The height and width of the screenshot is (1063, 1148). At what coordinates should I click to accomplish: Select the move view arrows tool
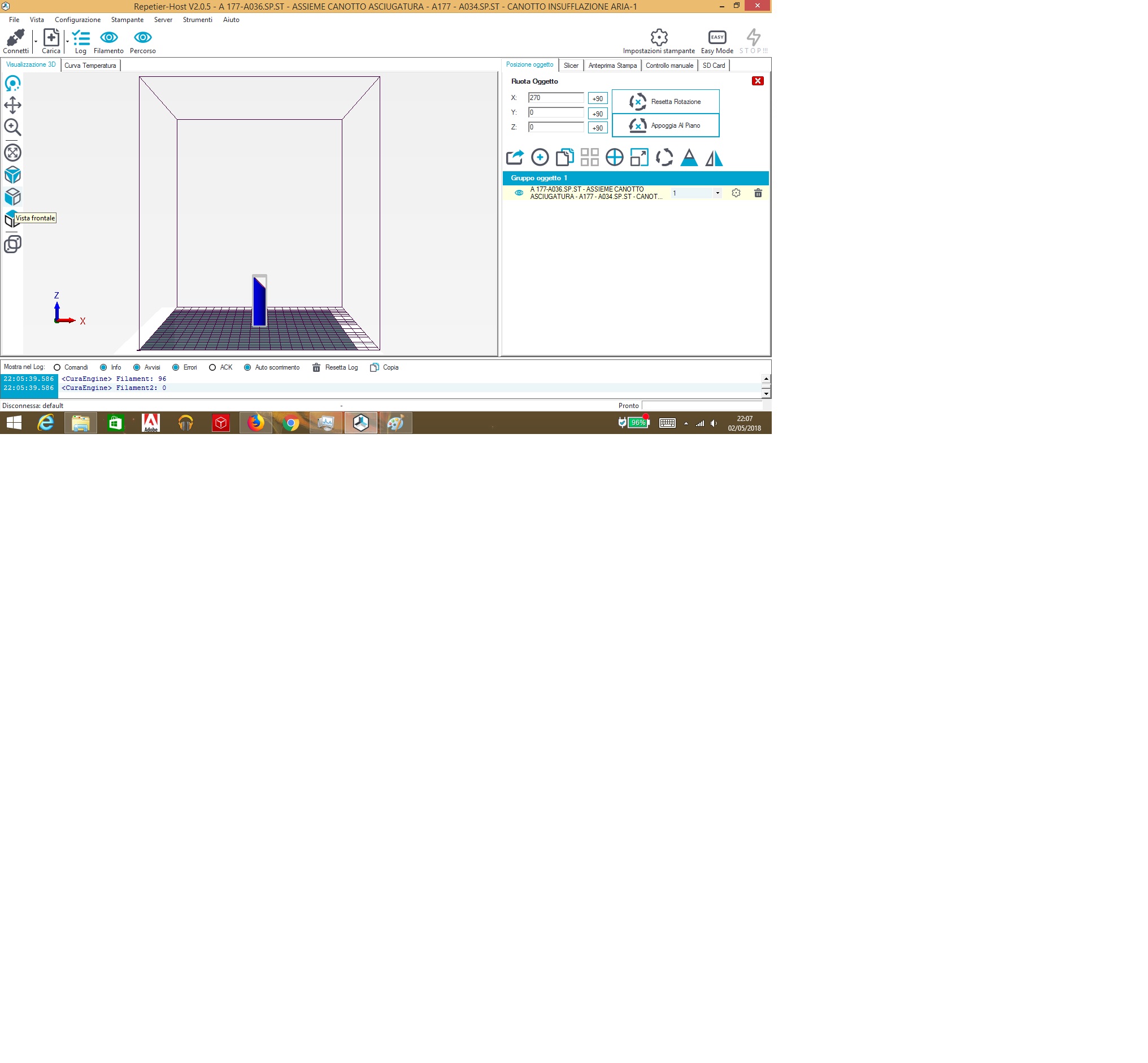click(x=12, y=105)
